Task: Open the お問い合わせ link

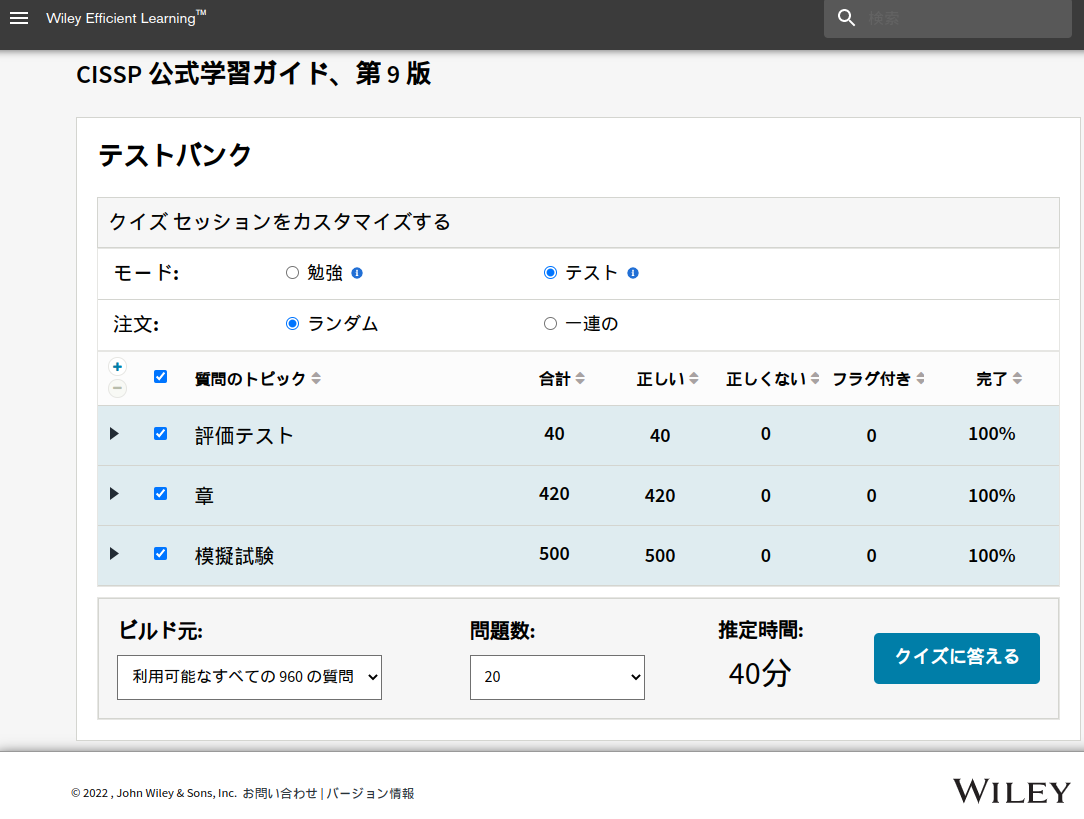Action: tap(279, 793)
